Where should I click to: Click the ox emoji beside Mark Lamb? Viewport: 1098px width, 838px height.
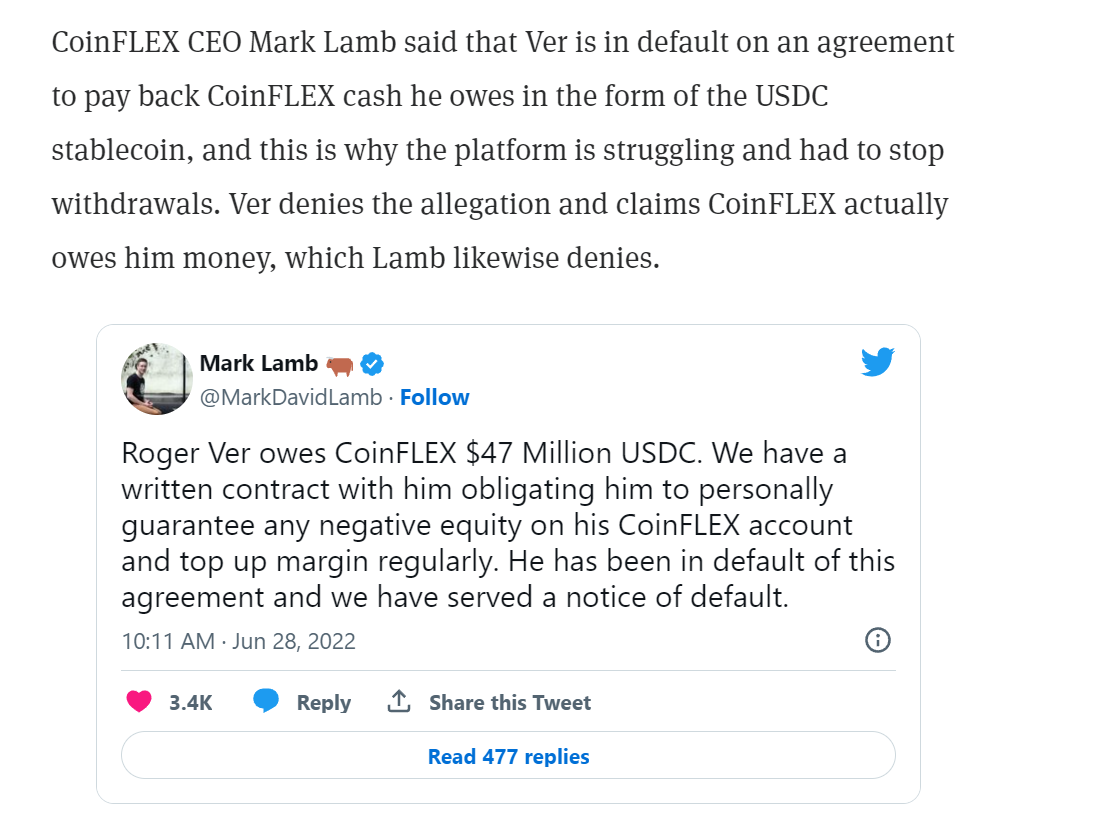coord(340,364)
